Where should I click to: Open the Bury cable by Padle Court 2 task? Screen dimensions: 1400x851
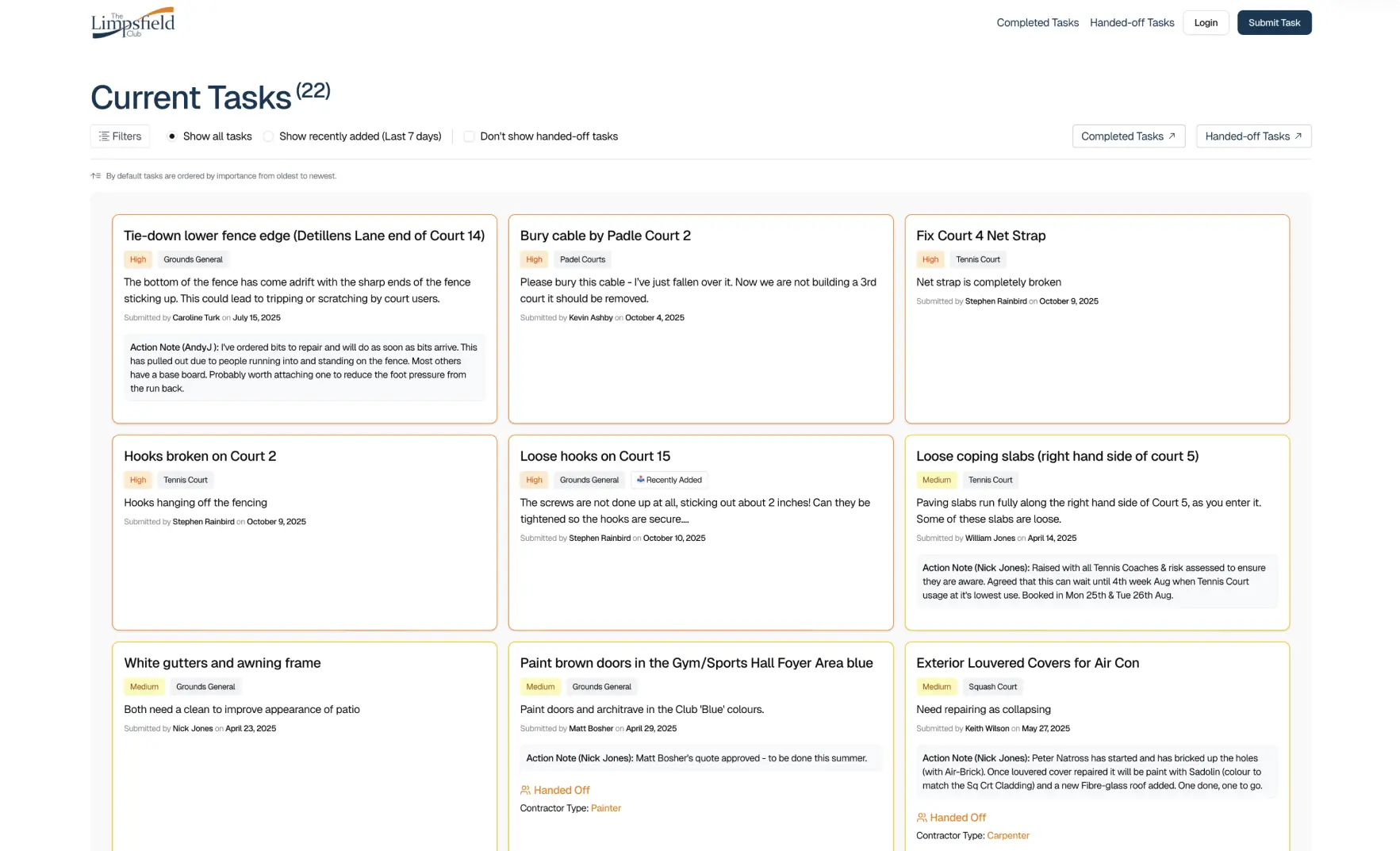pyautogui.click(x=604, y=236)
